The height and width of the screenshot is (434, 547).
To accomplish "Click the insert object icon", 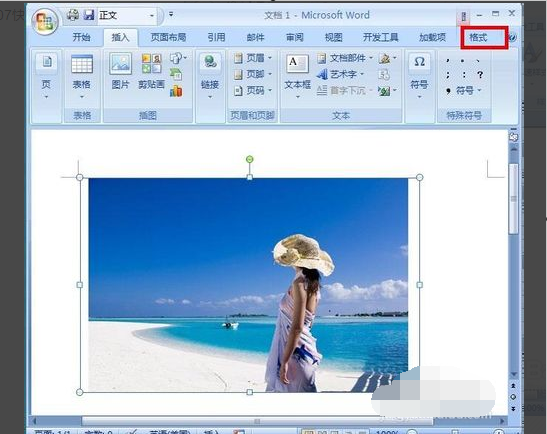I will point(388,91).
